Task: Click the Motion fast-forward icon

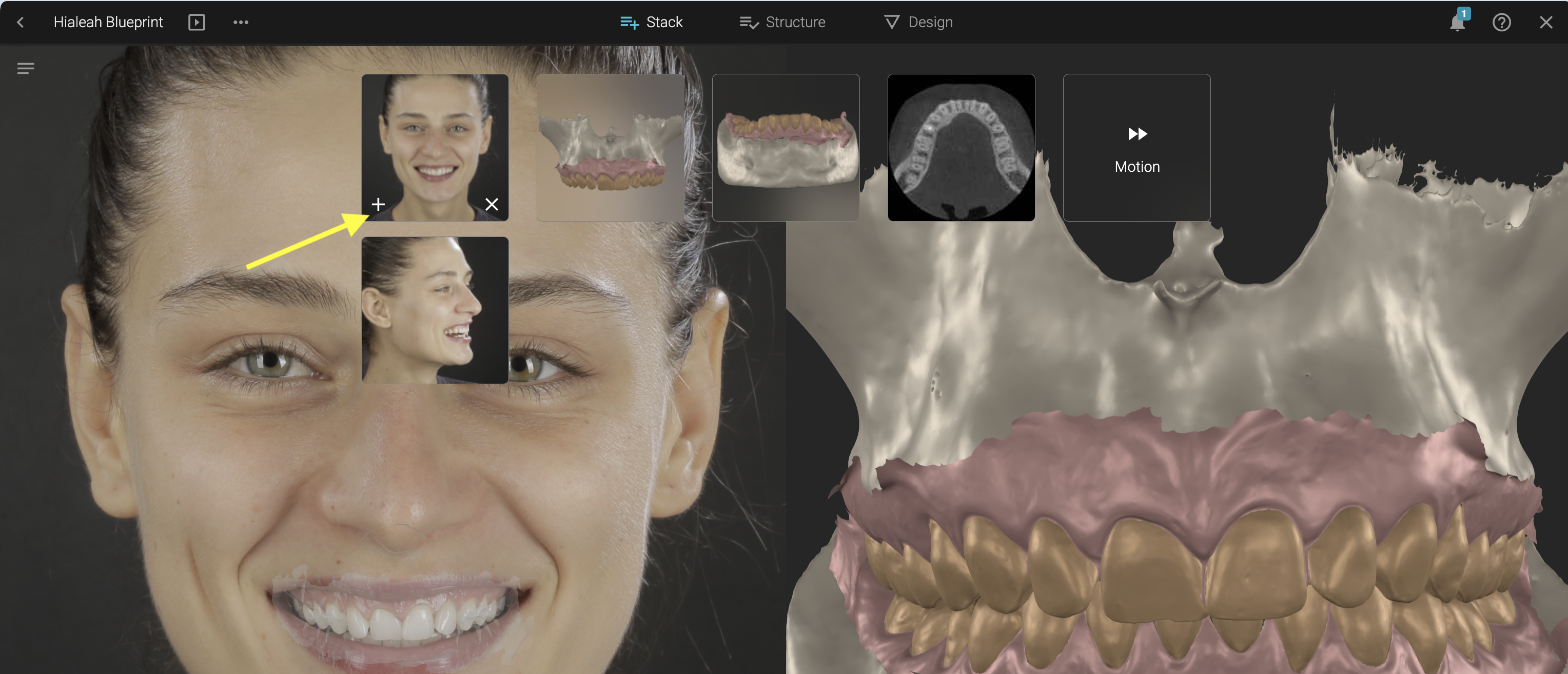Action: 1136,134
